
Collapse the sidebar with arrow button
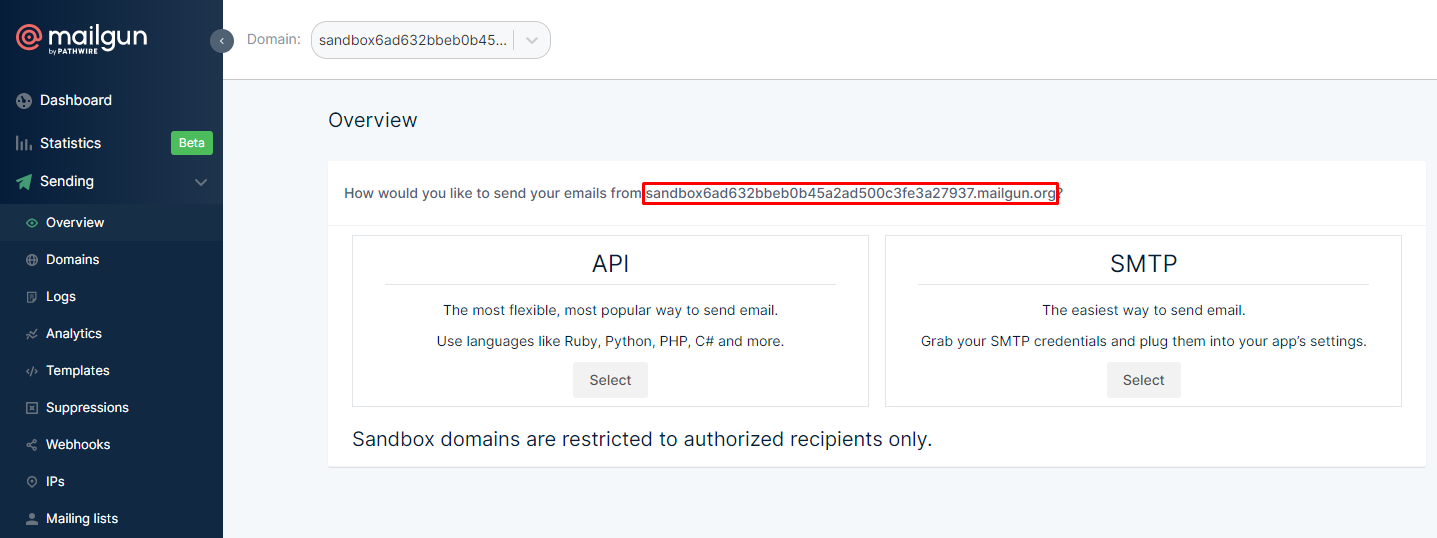click(222, 41)
